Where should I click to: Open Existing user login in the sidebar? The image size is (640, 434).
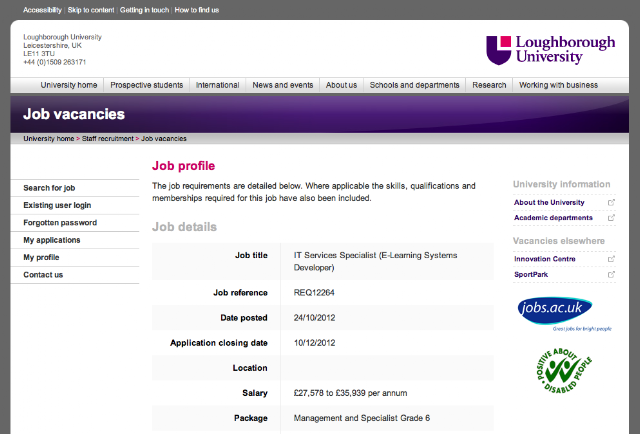[75, 205]
